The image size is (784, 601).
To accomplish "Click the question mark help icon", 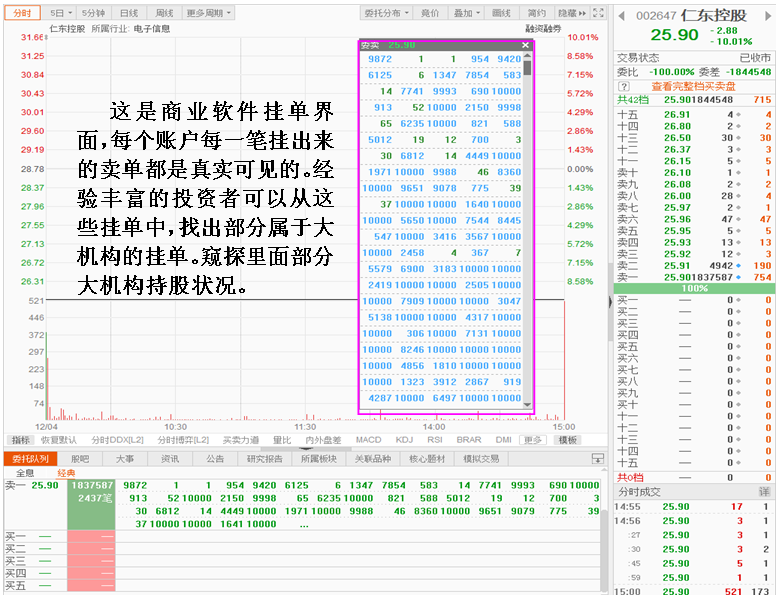I will 624,86.
